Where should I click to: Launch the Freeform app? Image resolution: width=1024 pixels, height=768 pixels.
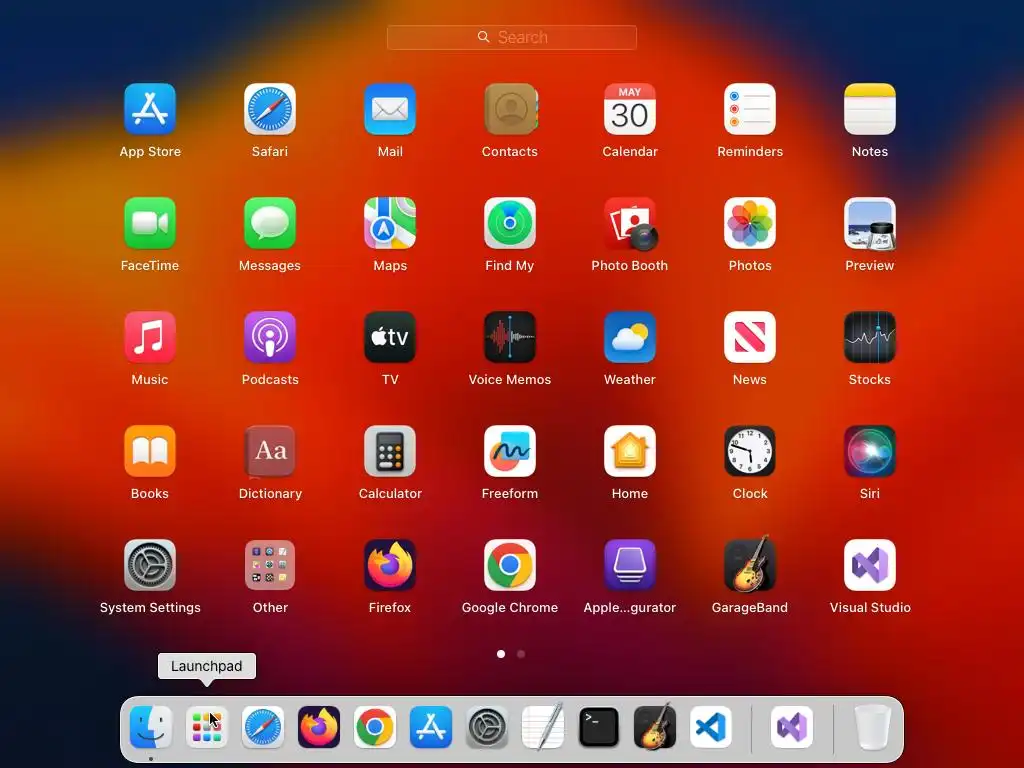point(510,451)
